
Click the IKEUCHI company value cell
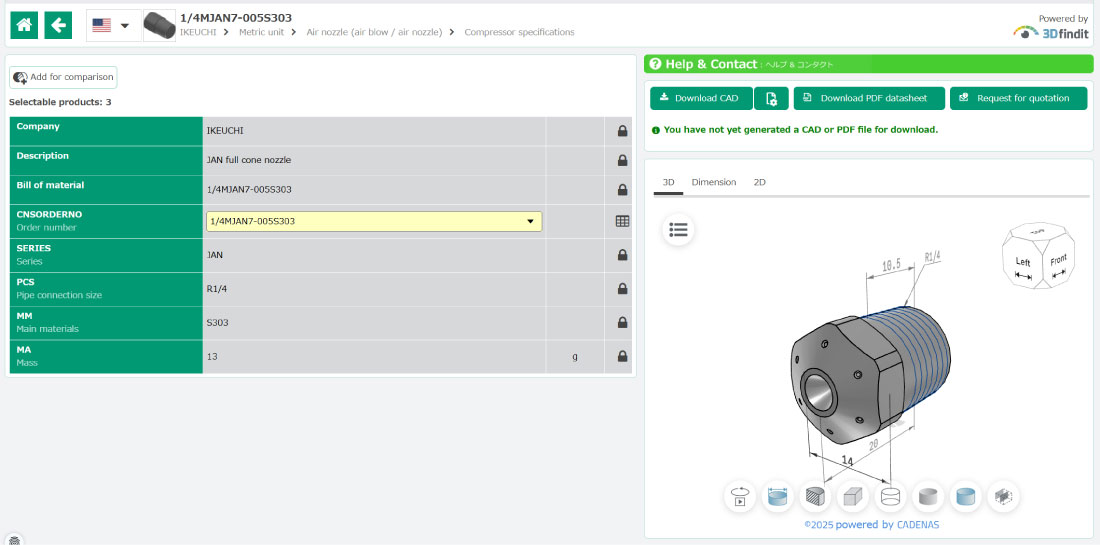(x=374, y=131)
